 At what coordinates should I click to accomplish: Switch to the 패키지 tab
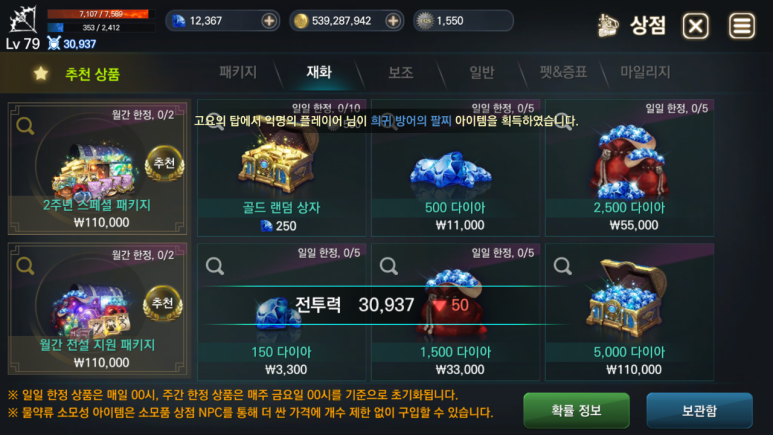(238, 72)
